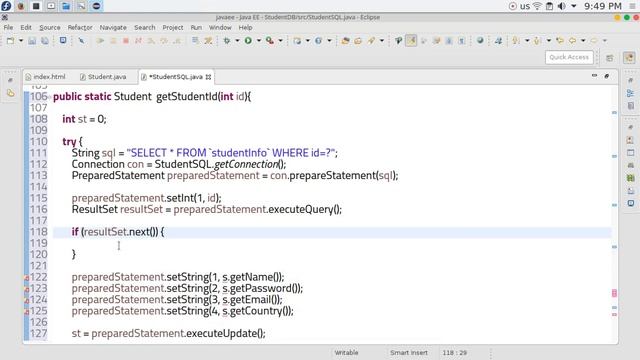Click the External Tools run icon
Screen dimensions: 640x360
(270, 40)
